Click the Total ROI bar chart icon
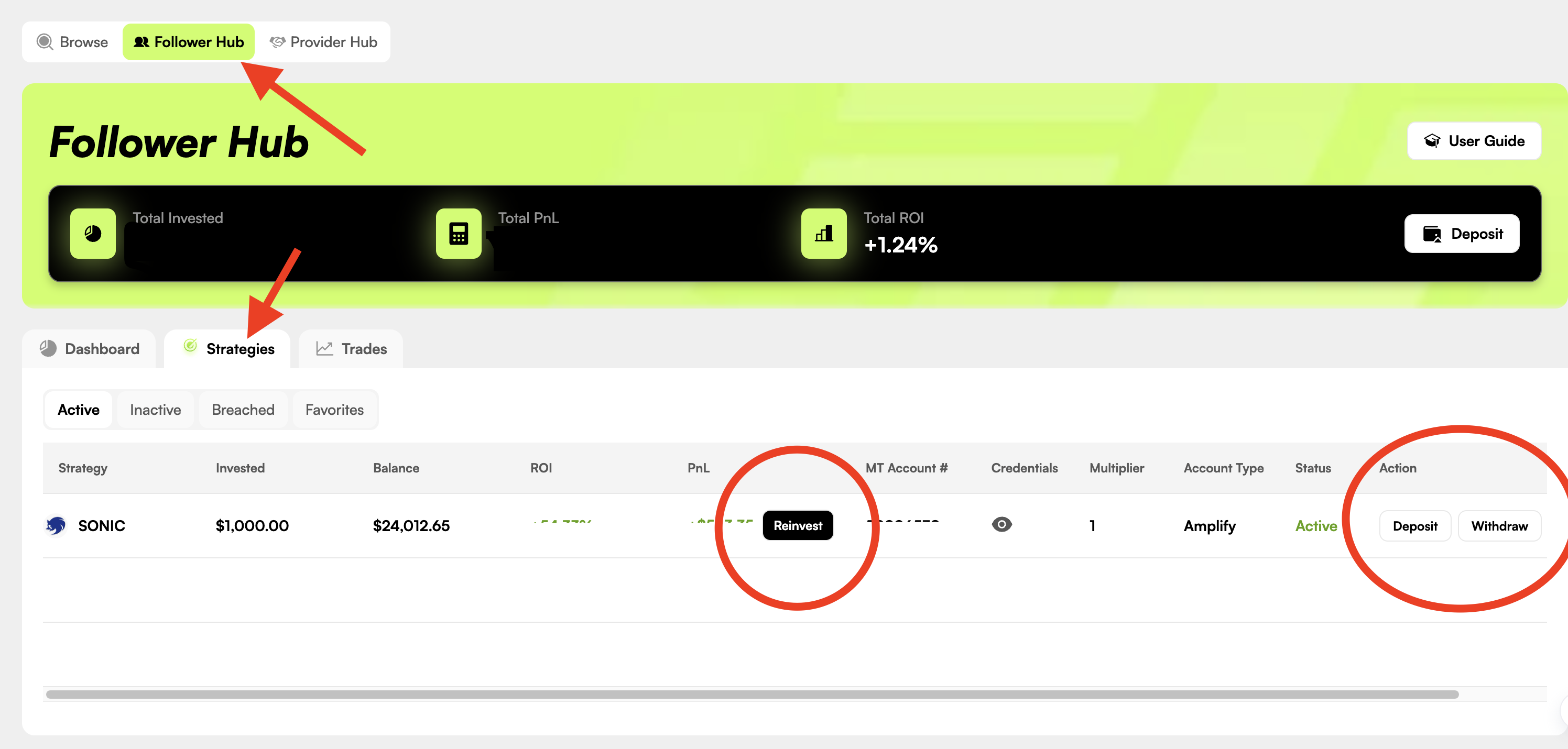Viewport: 1568px width, 749px height. (823, 234)
